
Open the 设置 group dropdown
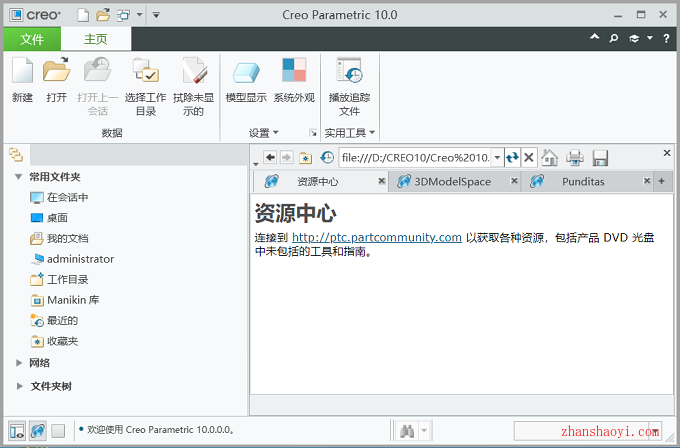[x=264, y=133]
